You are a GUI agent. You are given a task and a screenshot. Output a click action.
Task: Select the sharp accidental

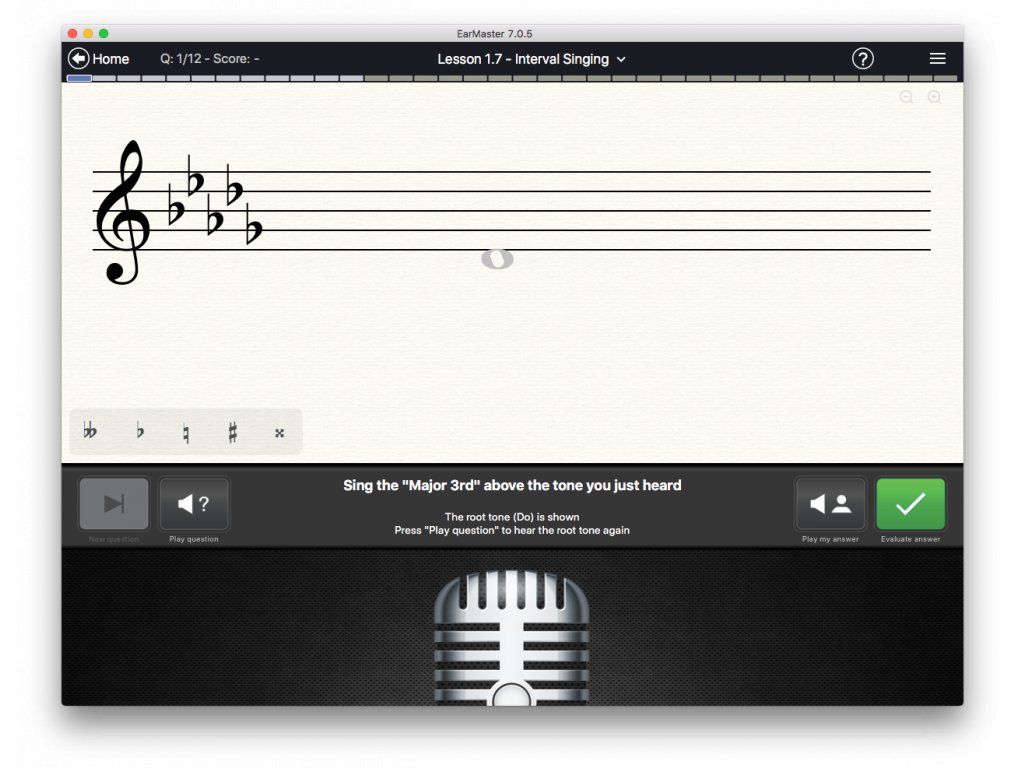(232, 432)
